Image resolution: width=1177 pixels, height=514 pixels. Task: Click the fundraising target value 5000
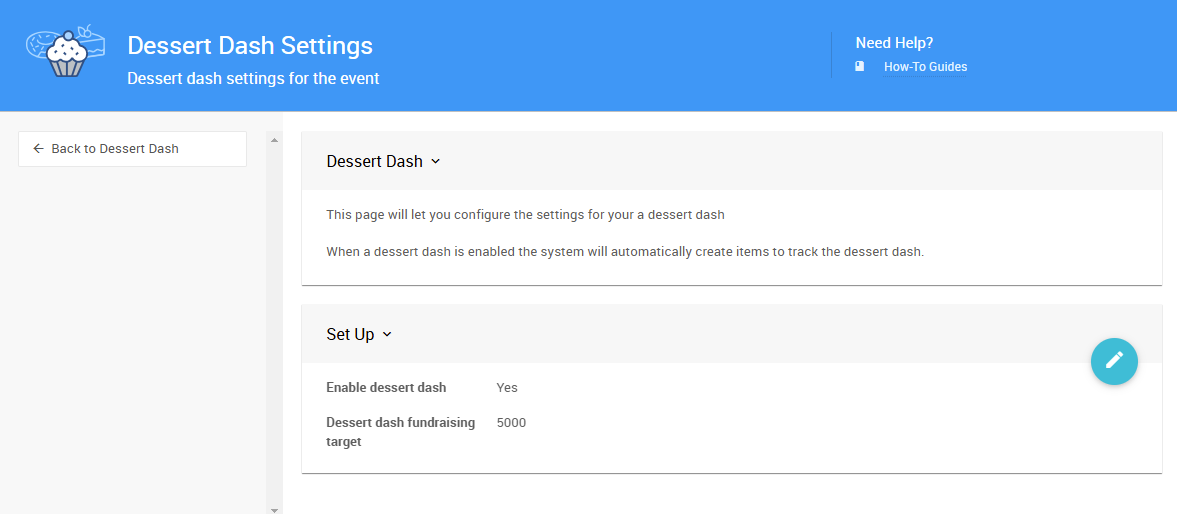pyautogui.click(x=511, y=423)
